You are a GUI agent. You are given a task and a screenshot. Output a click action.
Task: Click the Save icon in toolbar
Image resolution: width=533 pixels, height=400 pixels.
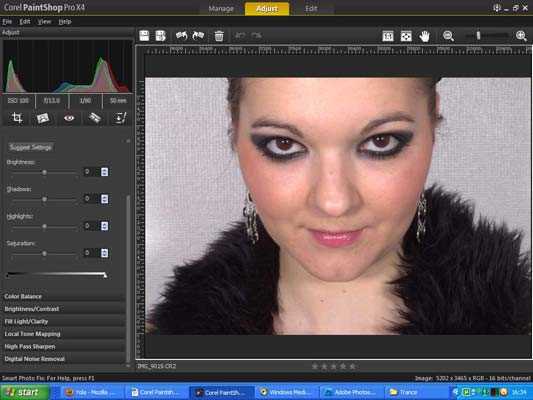tap(144, 35)
